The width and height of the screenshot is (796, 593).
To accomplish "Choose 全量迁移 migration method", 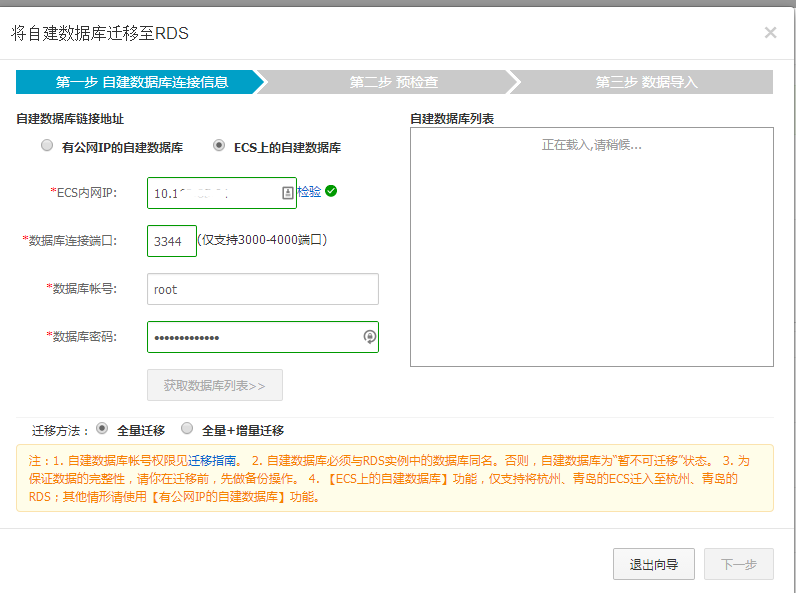I will click(102, 429).
